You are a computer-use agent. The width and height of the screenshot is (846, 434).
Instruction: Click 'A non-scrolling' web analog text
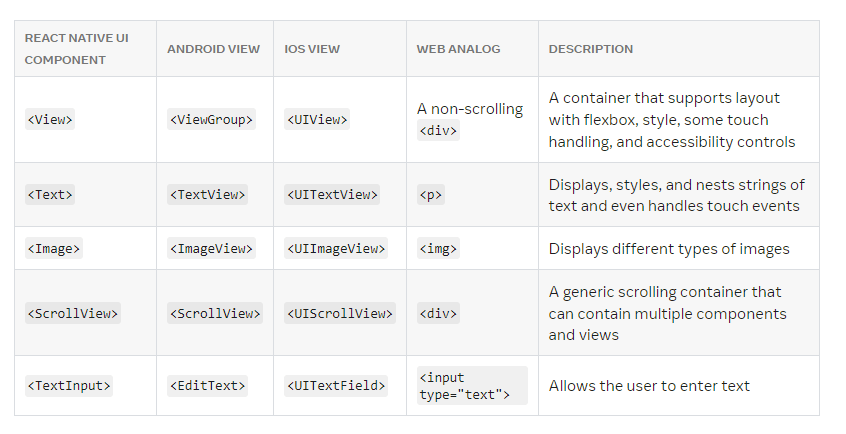(470, 109)
